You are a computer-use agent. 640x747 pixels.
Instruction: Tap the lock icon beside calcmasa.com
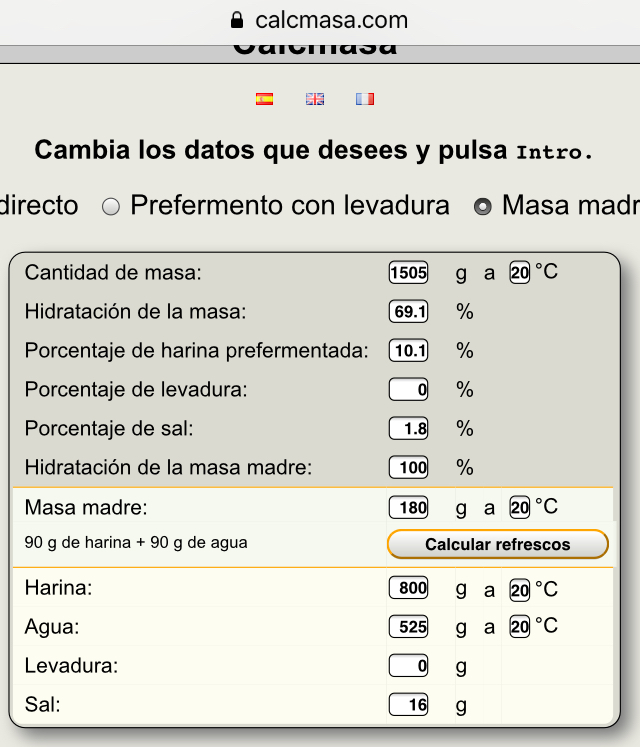coord(237,20)
